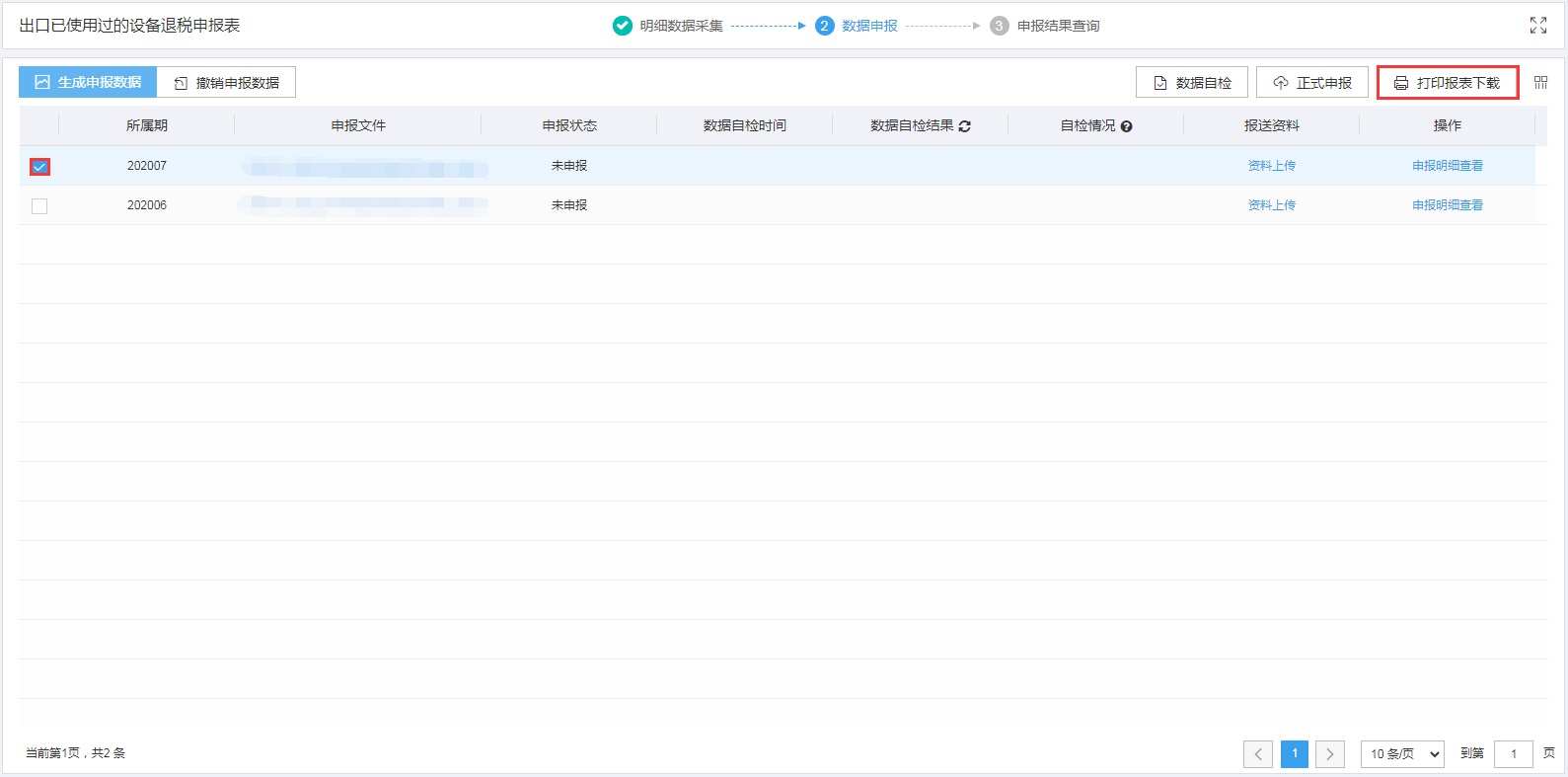1568x777 pixels.
Task: Open the column layout grid icon
Action: [x=1540, y=83]
